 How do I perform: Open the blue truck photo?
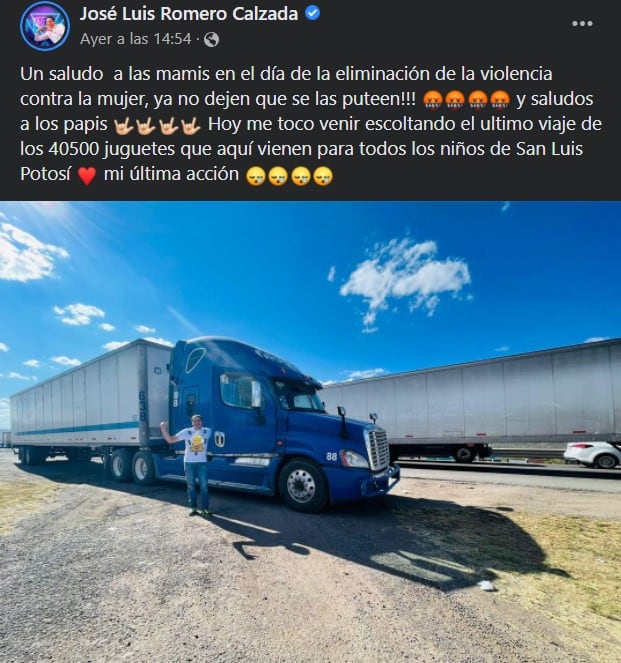(x=310, y=432)
